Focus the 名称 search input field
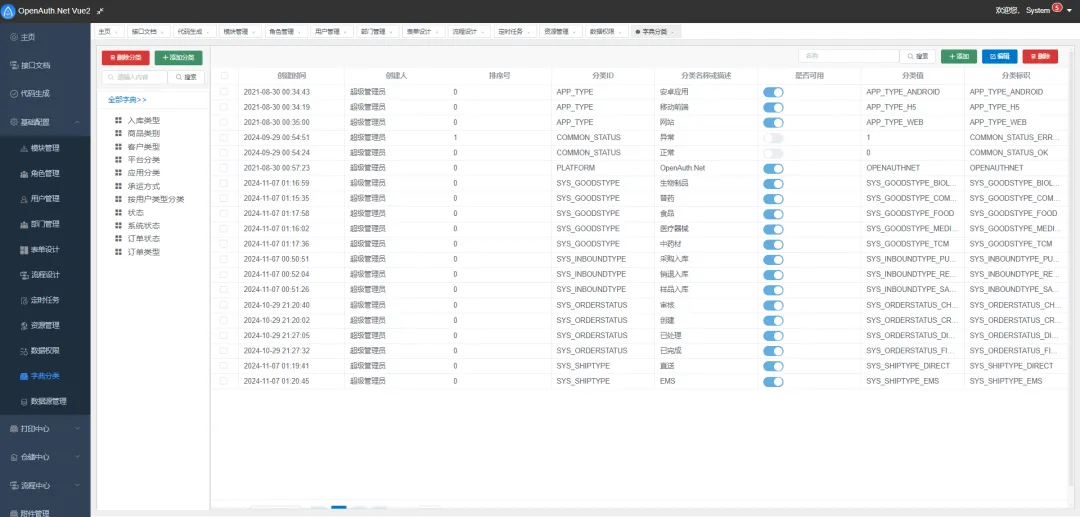The width and height of the screenshot is (1080, 517). 849,56
